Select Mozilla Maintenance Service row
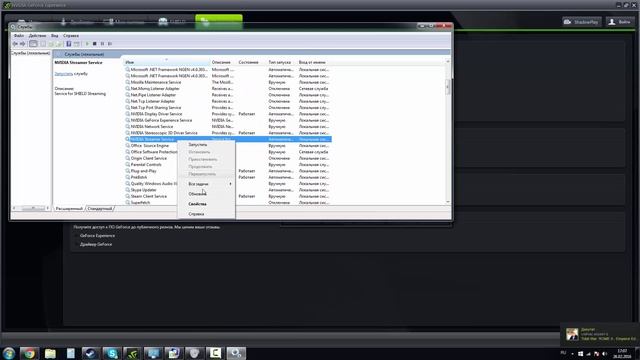Image resolution: width=640 pixels, height=360 pixels. tap(228, 82)
